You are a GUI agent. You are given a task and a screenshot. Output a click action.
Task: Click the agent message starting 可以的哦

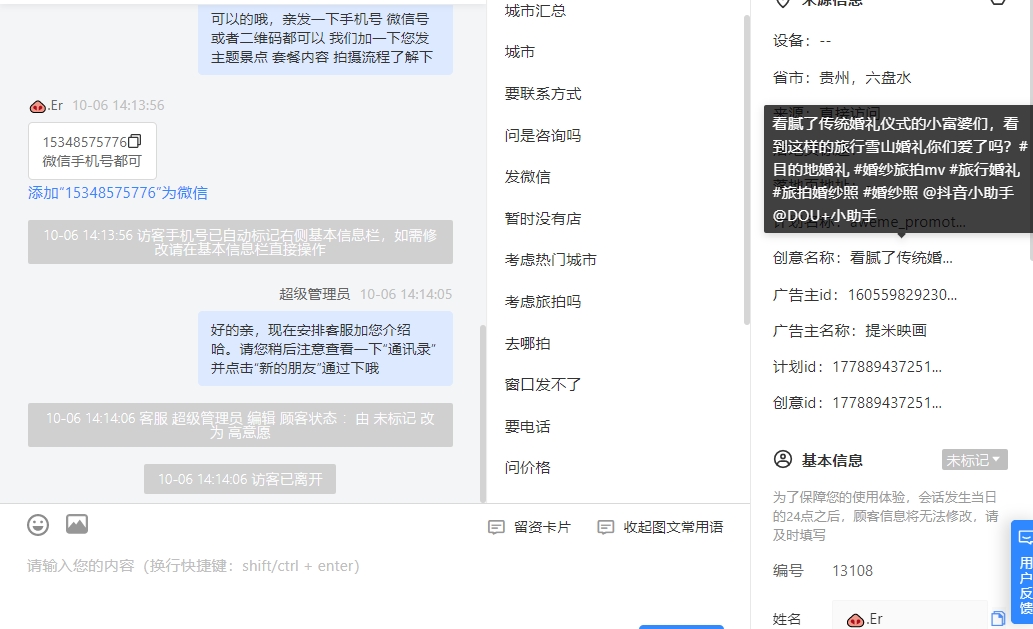[325, 38]
